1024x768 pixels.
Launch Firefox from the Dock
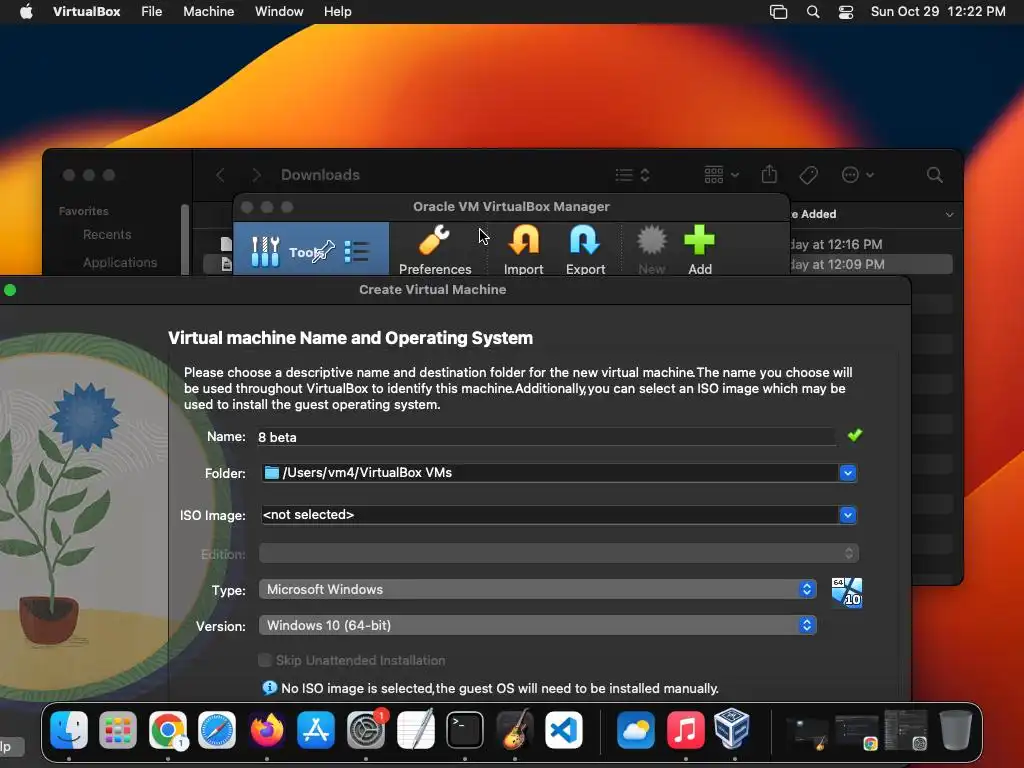(266, 729)
